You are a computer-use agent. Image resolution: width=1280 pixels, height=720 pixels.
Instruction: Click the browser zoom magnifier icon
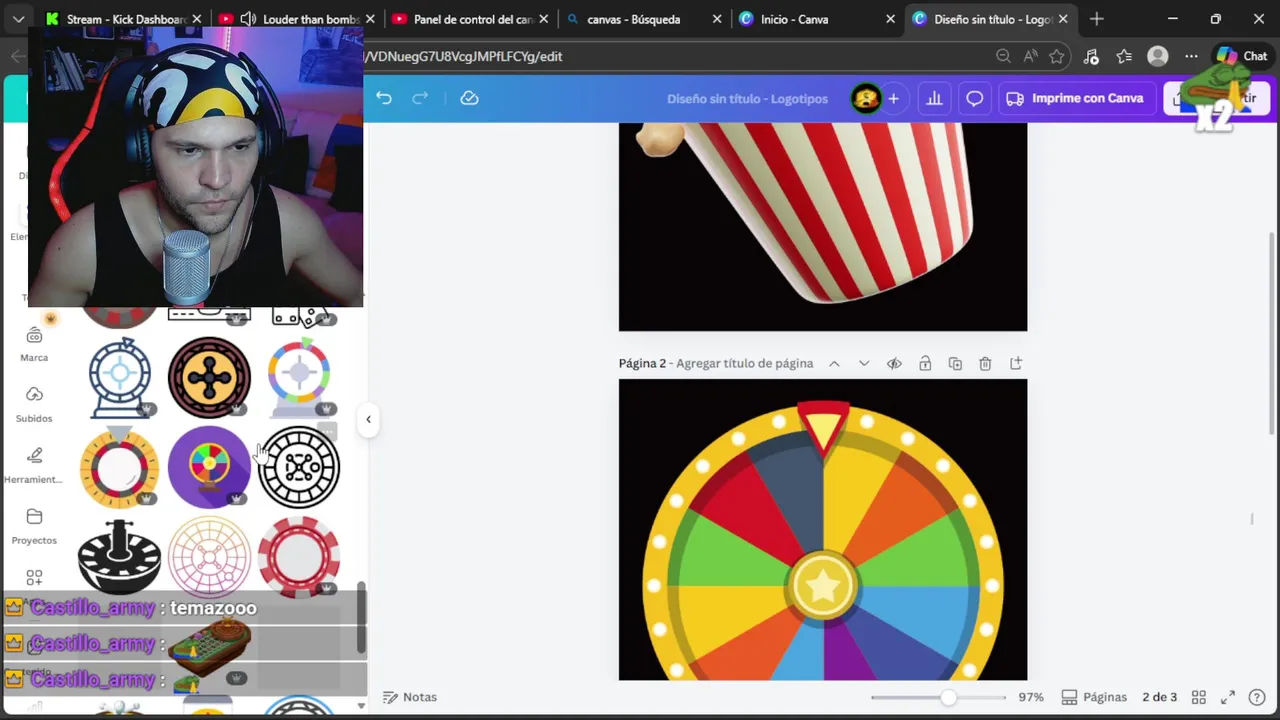[1003, 56]
